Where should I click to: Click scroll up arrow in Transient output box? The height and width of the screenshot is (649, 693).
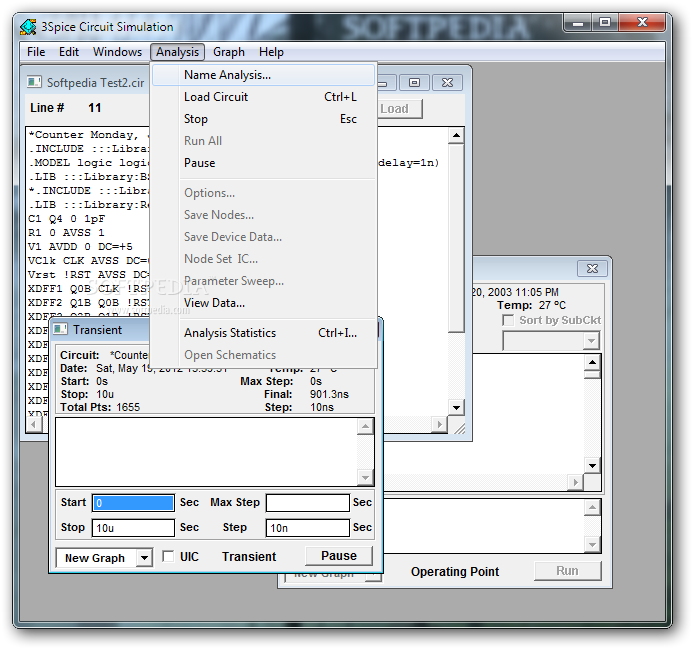pyautogui.click(x=366, y=427)
